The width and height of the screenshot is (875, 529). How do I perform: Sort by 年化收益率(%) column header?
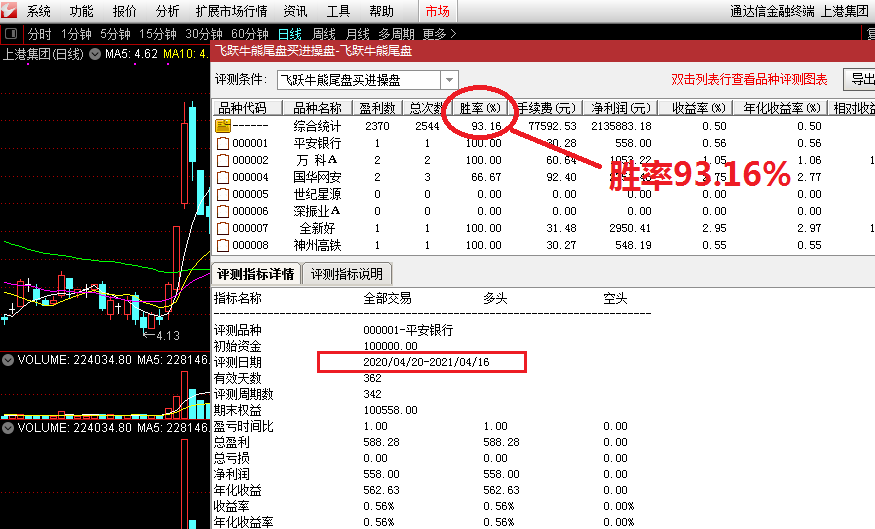(x=781, y=108)
